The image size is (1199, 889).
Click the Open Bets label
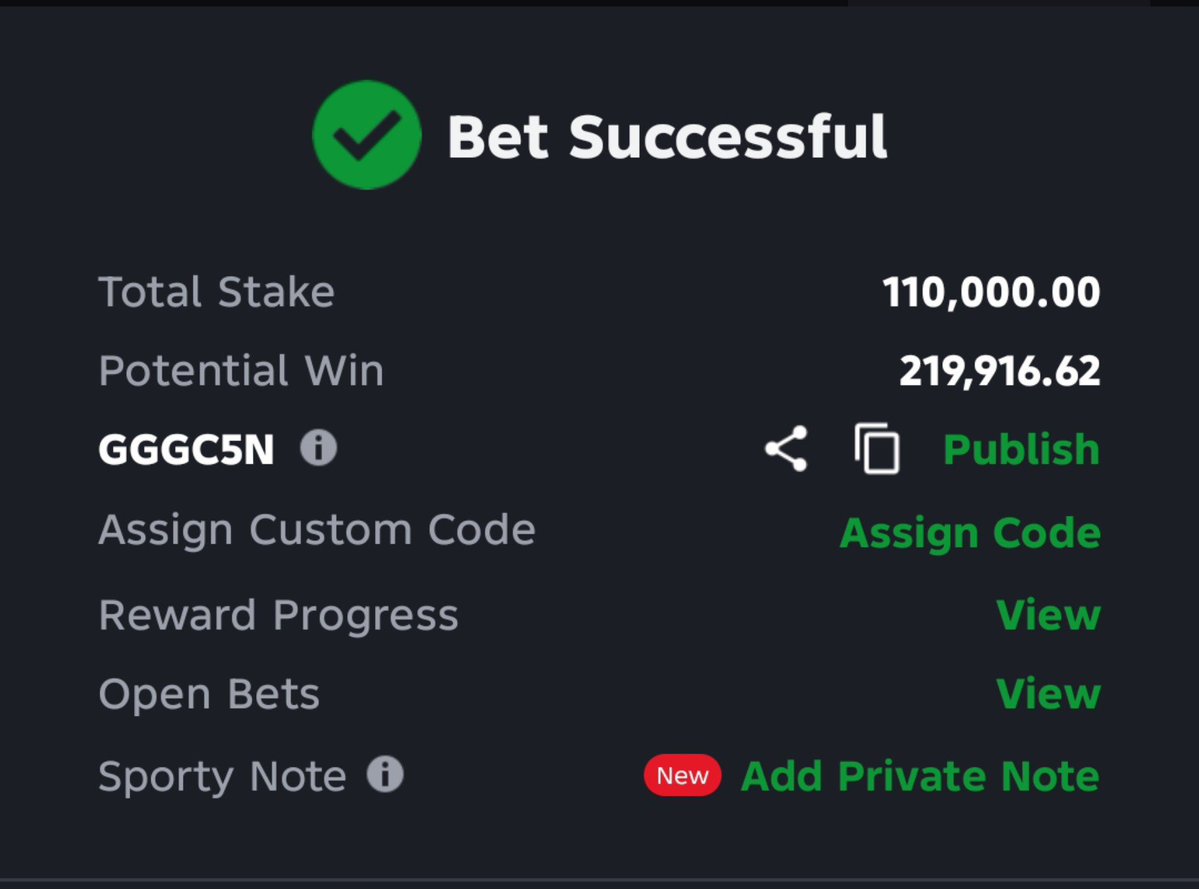209,694
